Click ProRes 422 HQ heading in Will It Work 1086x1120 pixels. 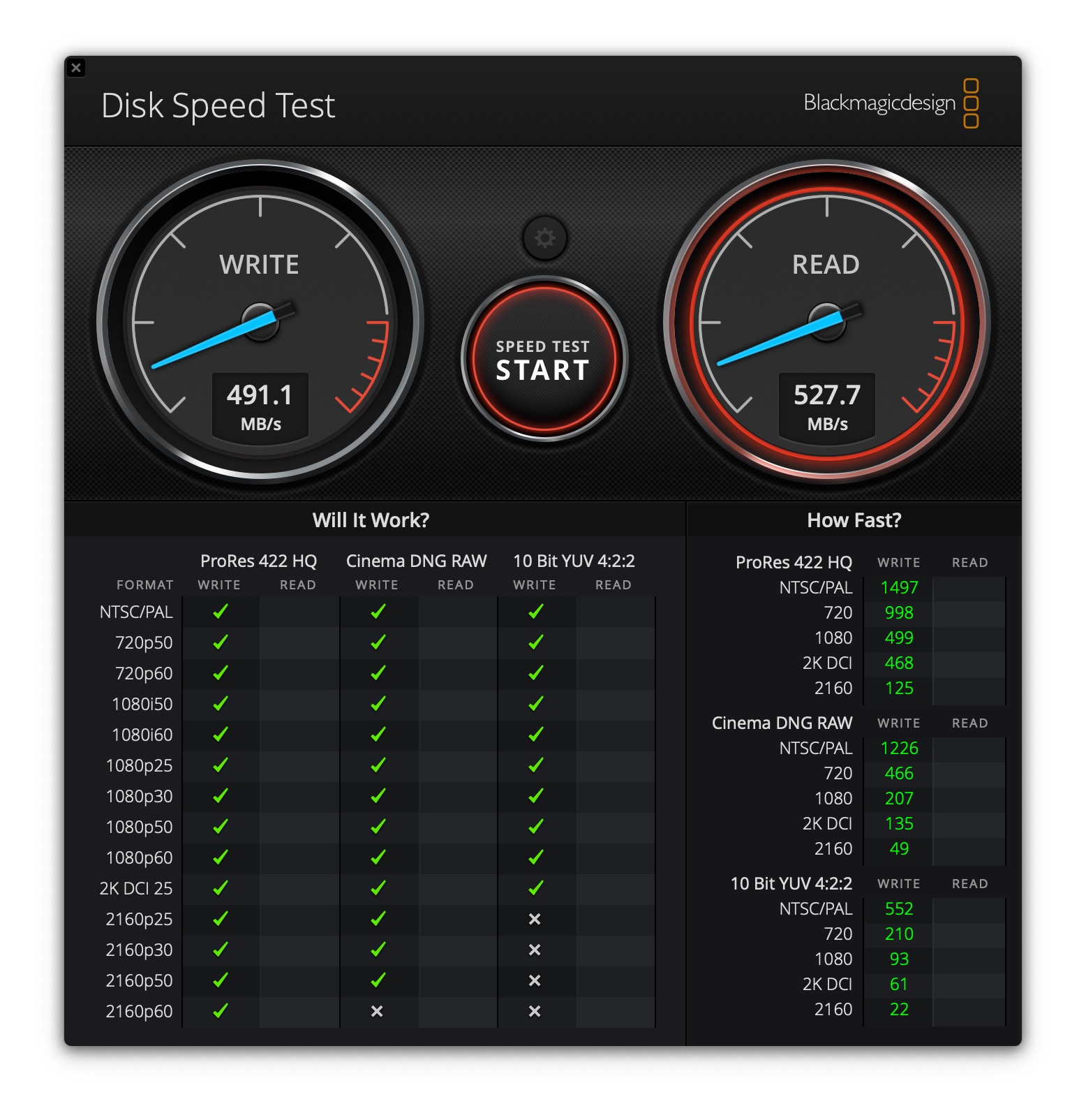tap(258, 561)
